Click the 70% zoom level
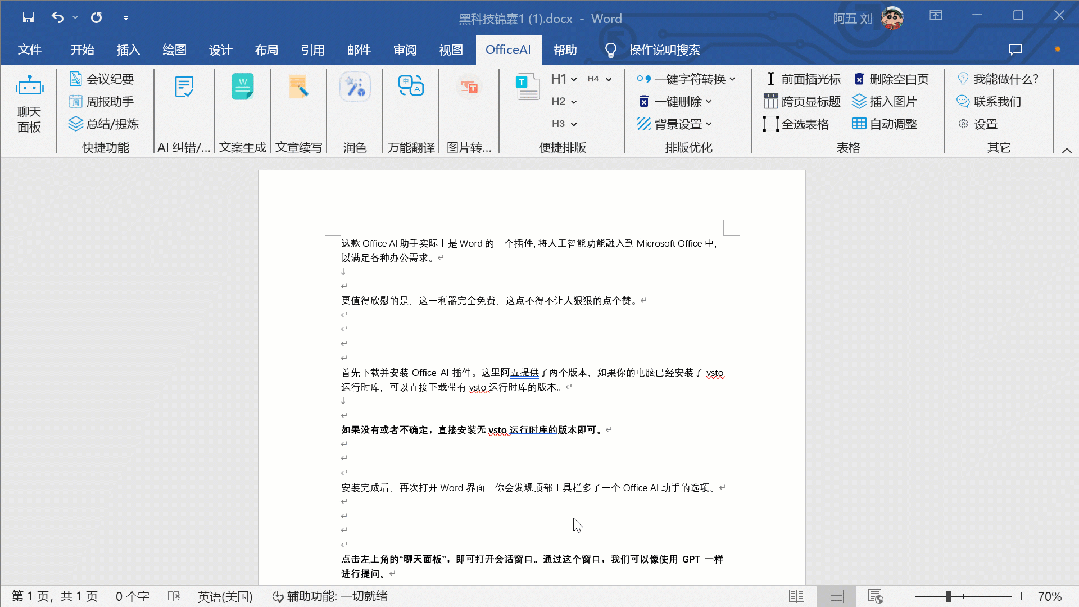 tap(1049, 597)
